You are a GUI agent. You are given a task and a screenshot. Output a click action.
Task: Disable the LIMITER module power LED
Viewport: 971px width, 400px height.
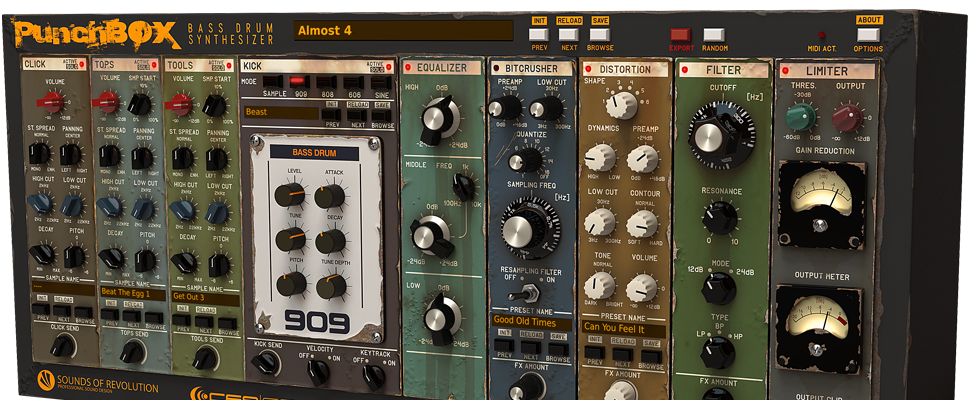coord(785,70)
